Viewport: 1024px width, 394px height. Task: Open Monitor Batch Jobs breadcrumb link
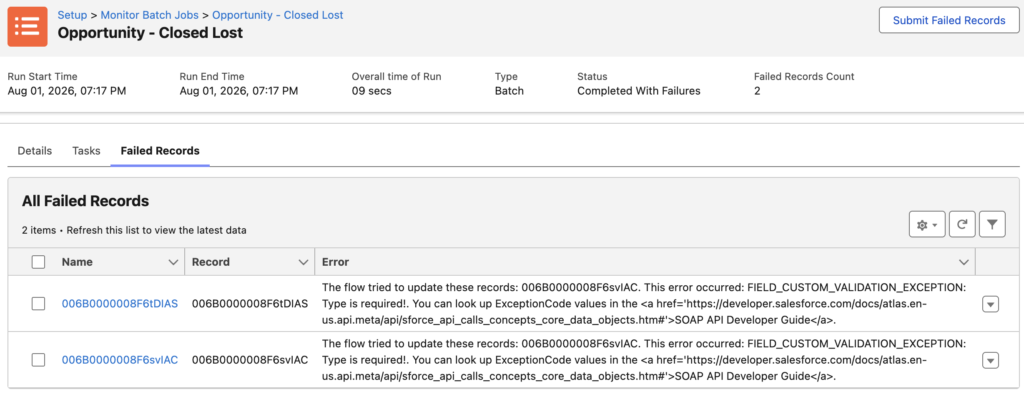[x=150, y=14]
